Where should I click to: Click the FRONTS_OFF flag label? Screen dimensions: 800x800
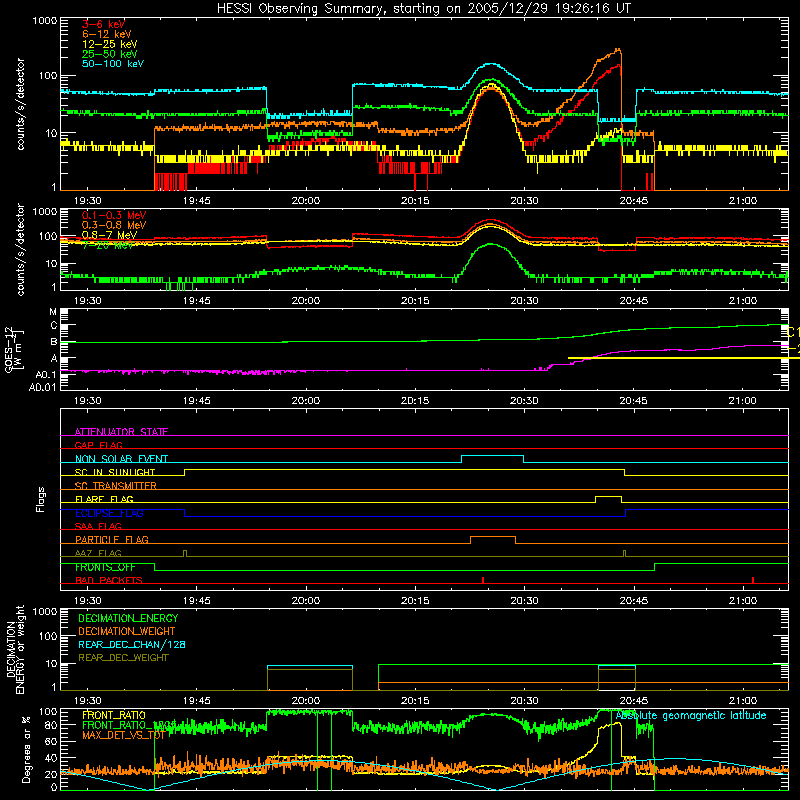pyautogui.click(x=105, y=567)
